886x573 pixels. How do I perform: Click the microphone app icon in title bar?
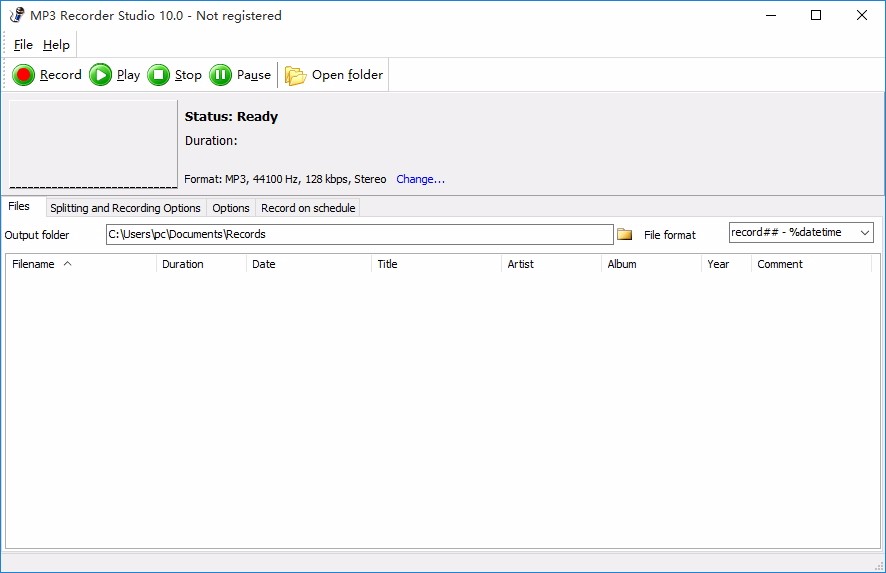(16, 15)
